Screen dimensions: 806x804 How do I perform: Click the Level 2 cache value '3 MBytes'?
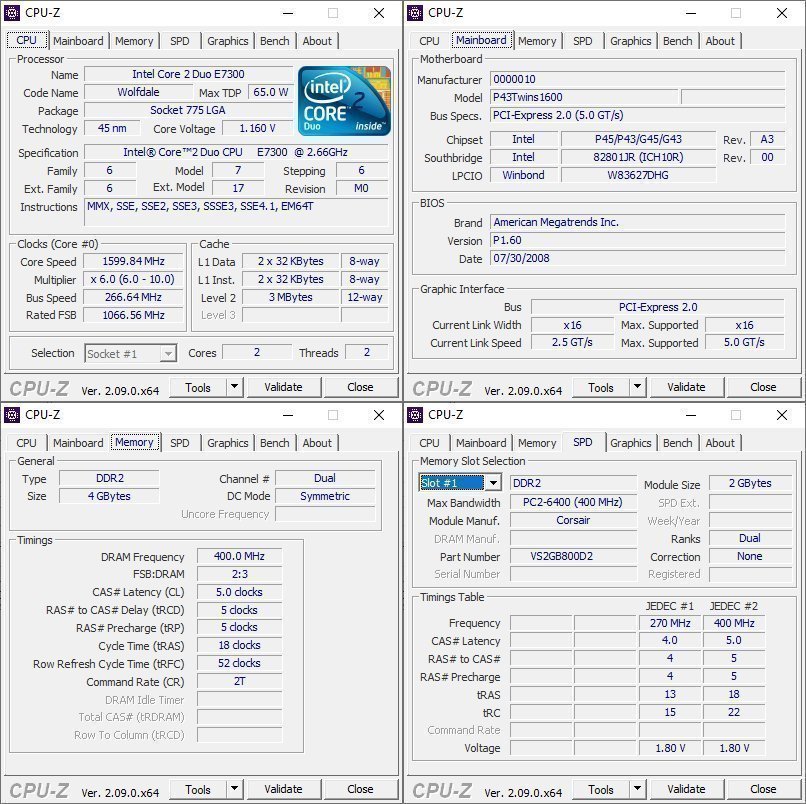pyautogui.click(x=290, y=297)
